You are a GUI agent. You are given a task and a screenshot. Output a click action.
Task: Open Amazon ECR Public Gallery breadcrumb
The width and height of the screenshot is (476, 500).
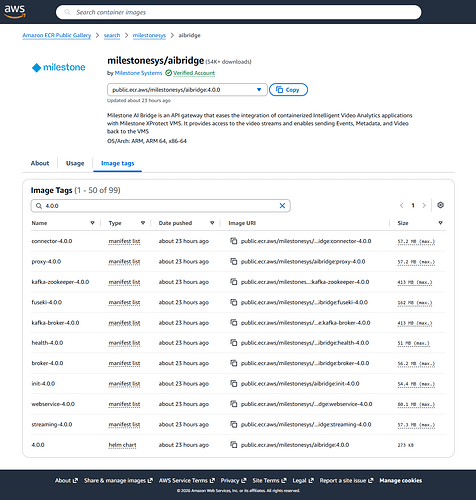coord(57,35)
